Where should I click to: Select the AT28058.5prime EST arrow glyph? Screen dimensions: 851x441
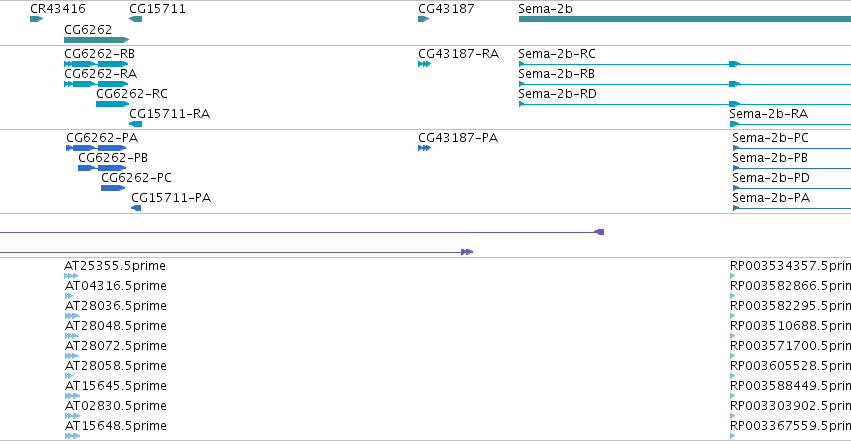point(69,376)
